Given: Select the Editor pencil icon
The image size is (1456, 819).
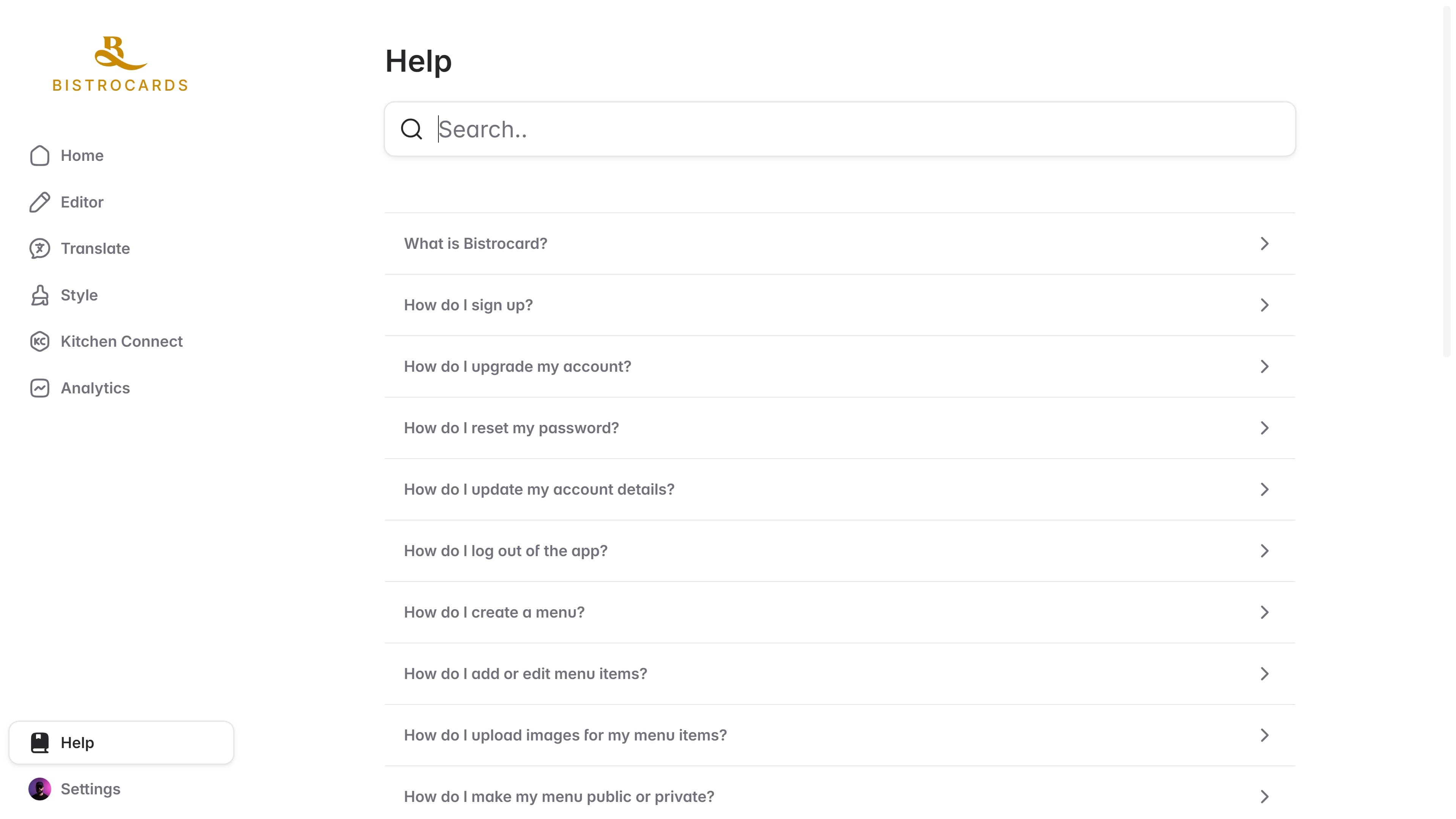Looking at the screenshot, I should pos(39,202).
